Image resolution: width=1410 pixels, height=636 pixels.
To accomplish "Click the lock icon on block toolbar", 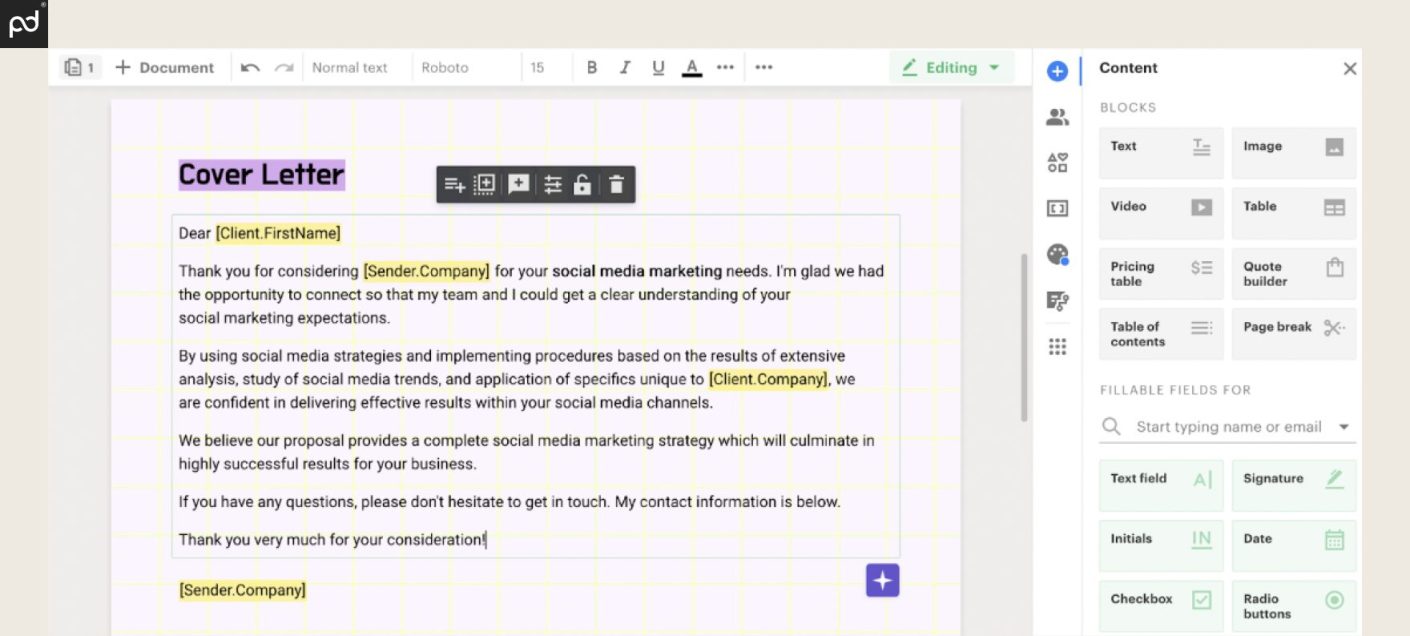I will click(x=582, y=184).
